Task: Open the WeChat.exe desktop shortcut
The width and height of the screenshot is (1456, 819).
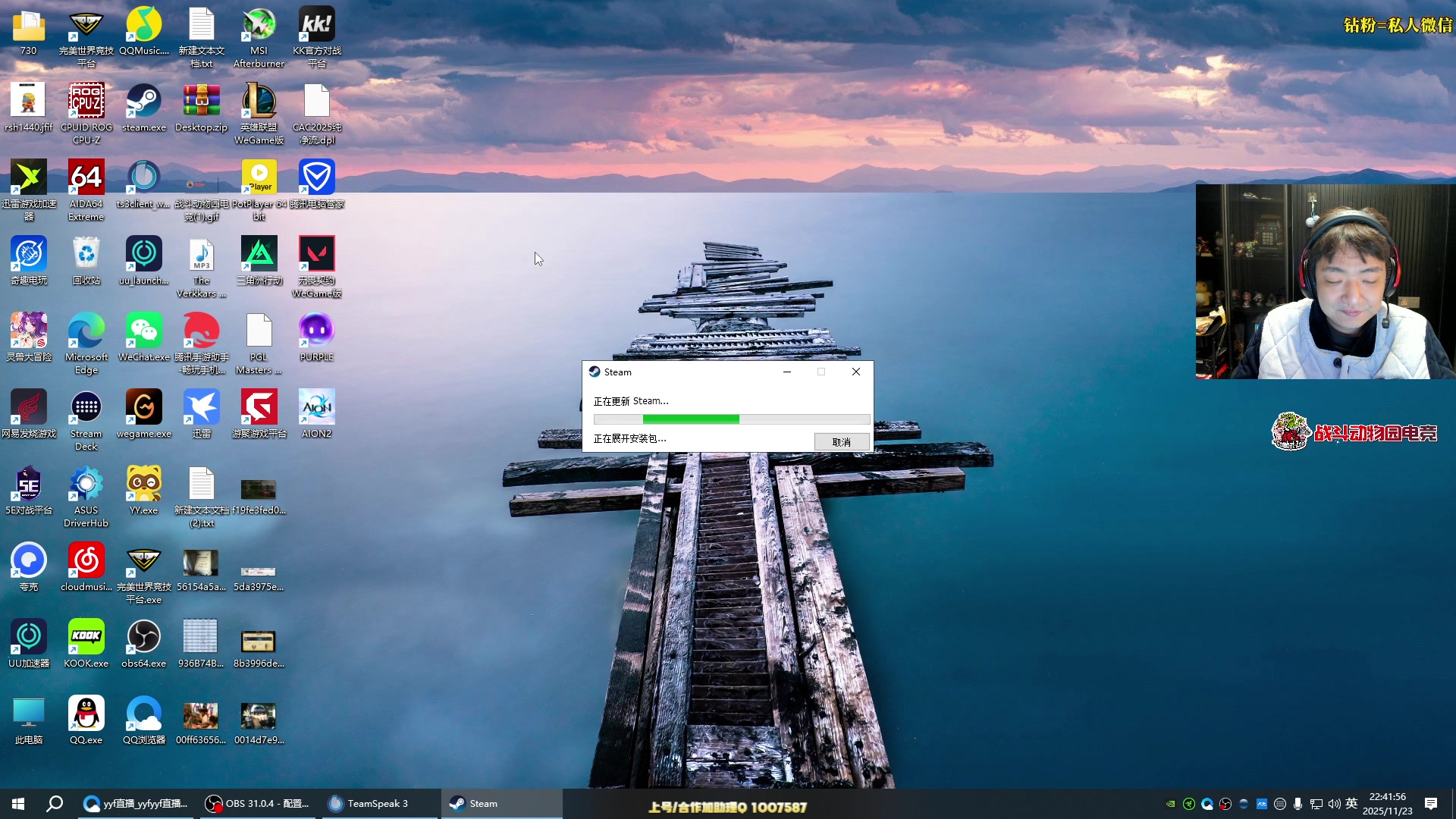Action: 143,331
